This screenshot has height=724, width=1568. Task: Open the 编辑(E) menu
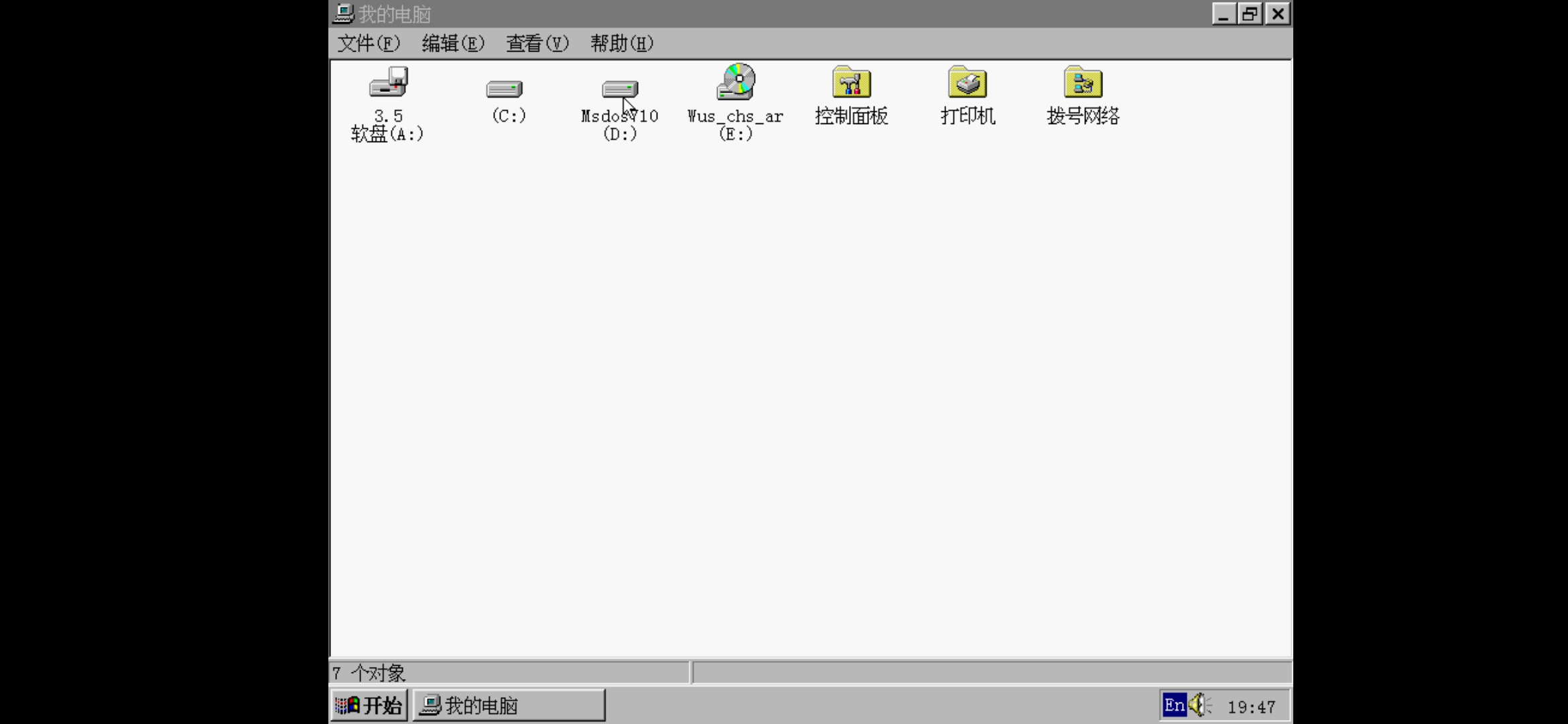[x=452, y=44]
